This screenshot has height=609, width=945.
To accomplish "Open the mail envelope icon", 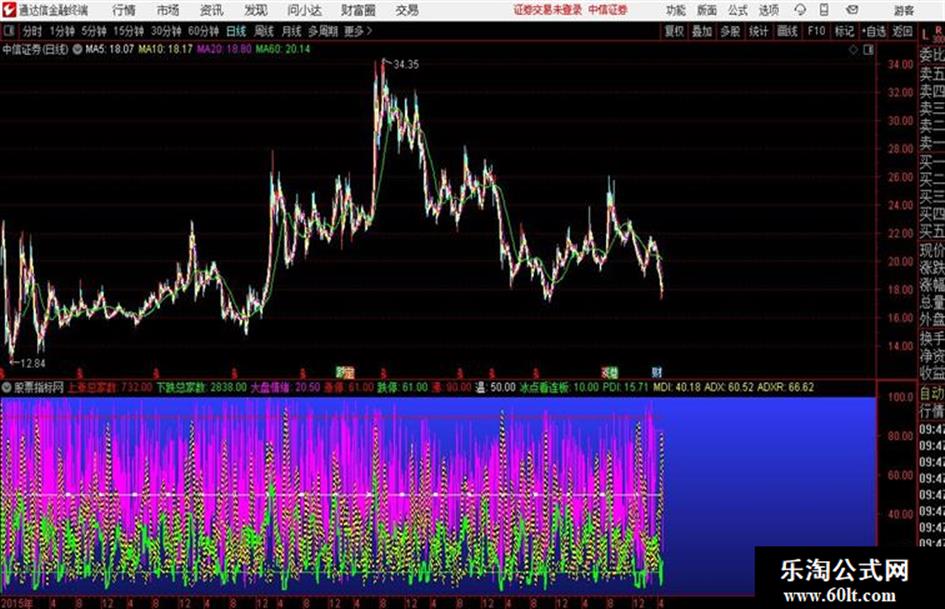I will click(852, 10).
